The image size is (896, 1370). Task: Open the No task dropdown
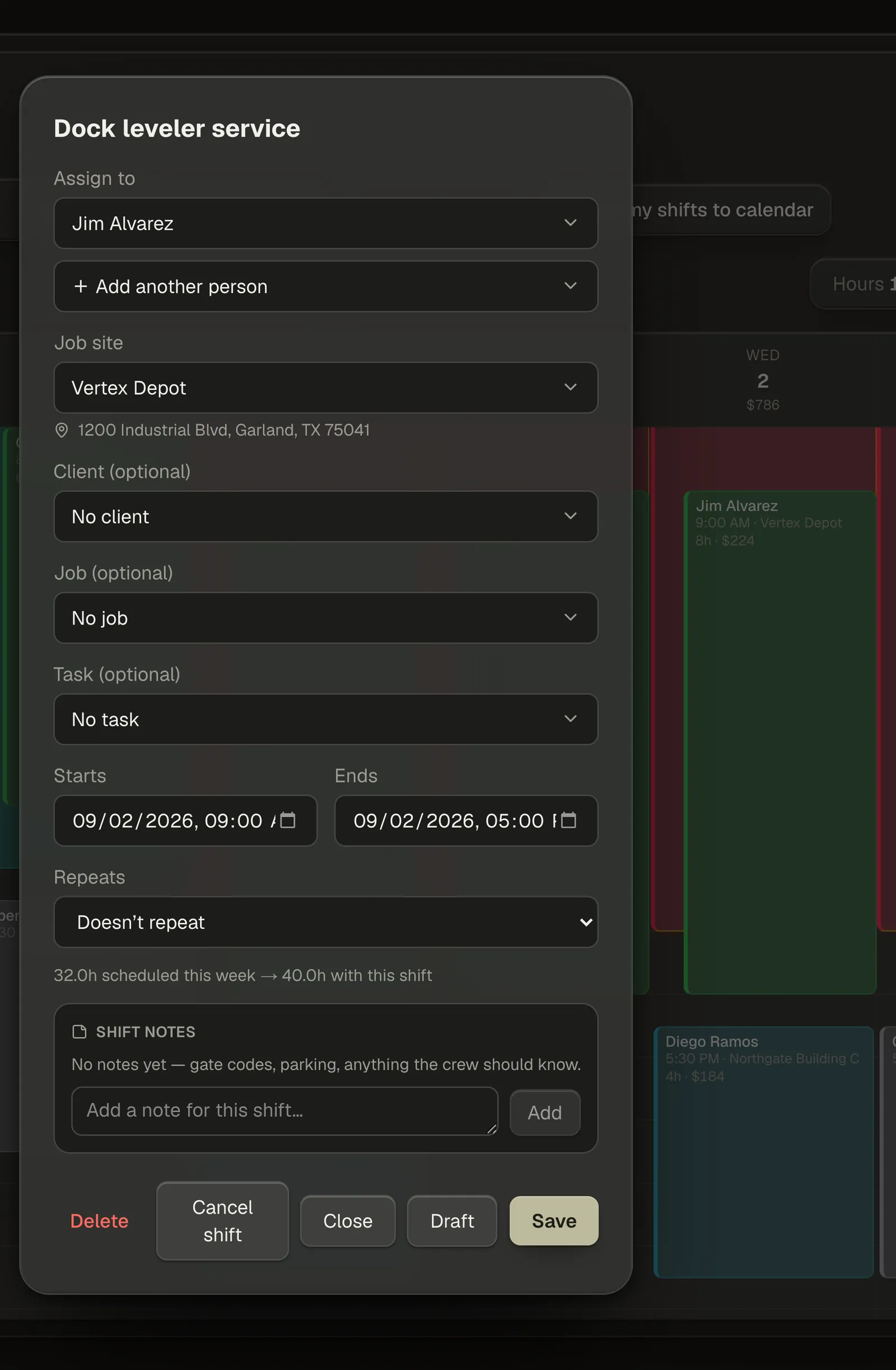point(326,719)
